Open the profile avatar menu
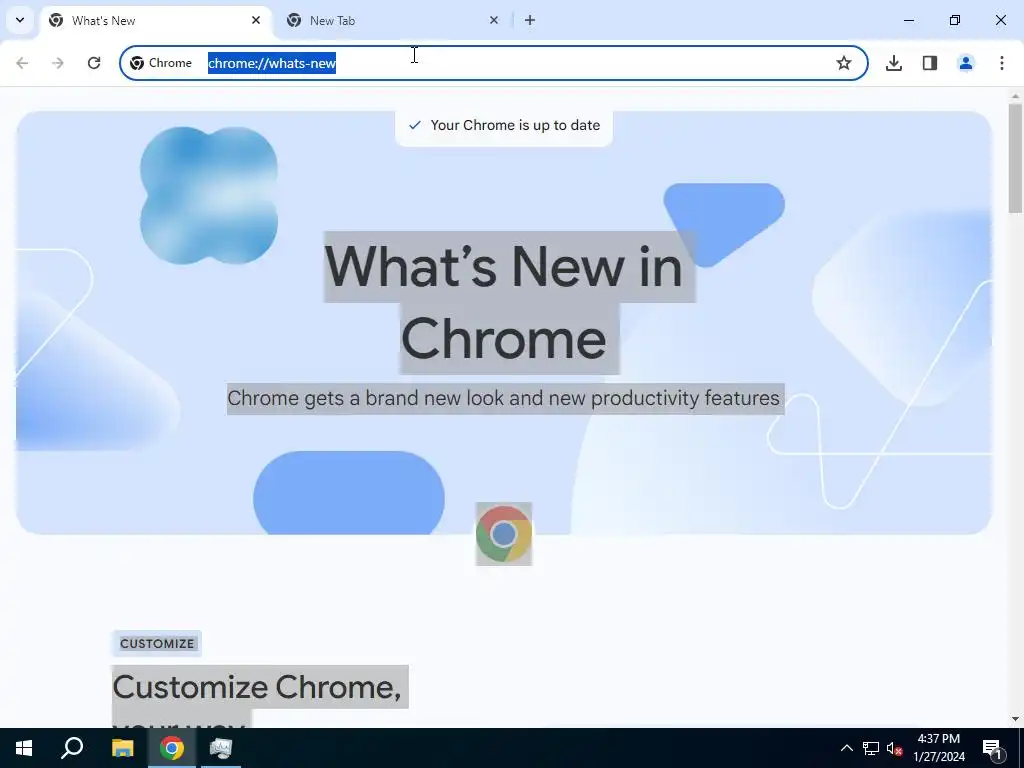Viewport: 1024px width, 768px height. (966, 63)
